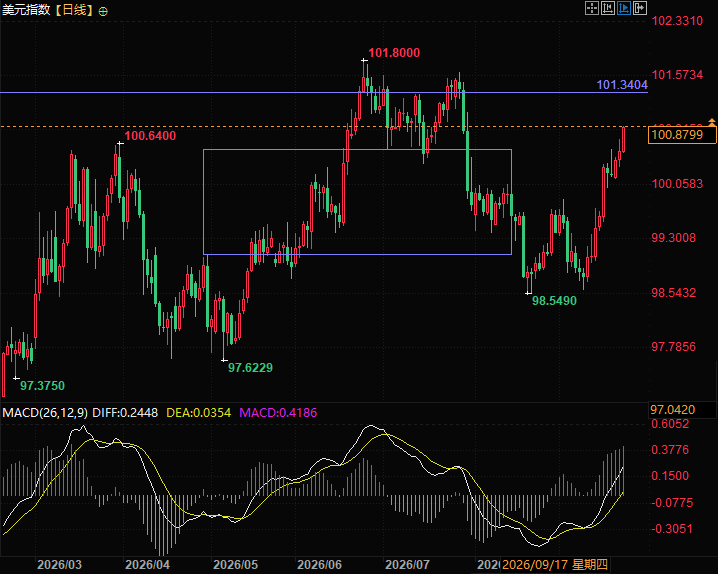Click the 0.6052 MACD axis value
Screen dimensions: 718x574
click(670, 424)
